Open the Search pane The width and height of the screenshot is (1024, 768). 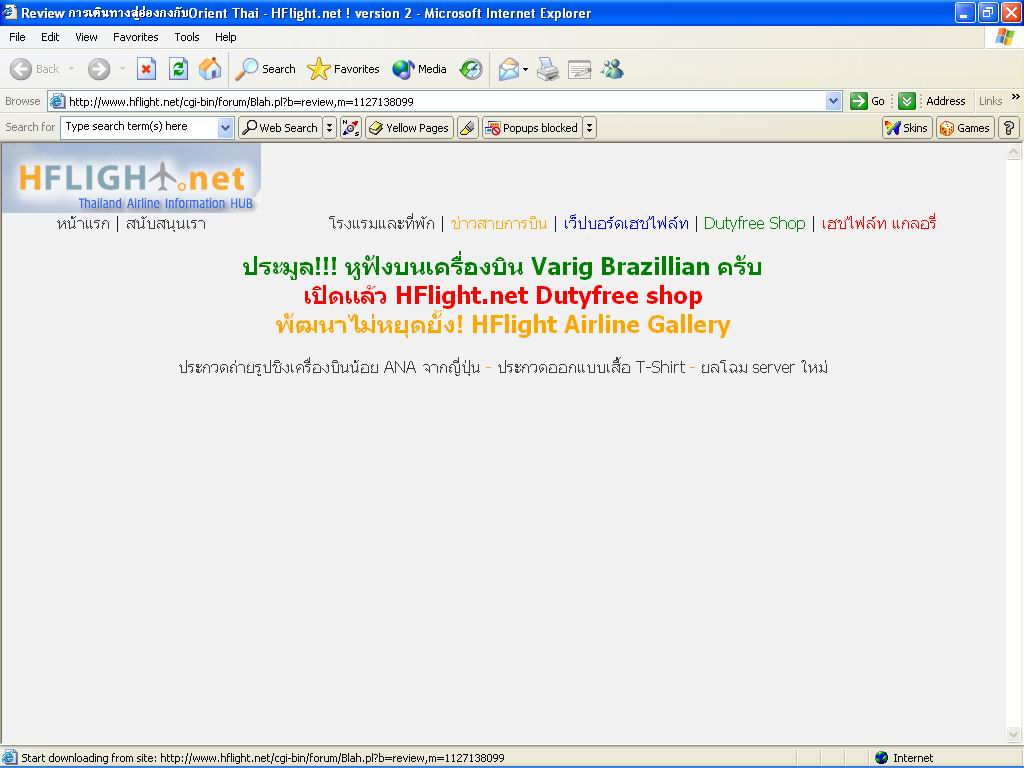[265, 69]
